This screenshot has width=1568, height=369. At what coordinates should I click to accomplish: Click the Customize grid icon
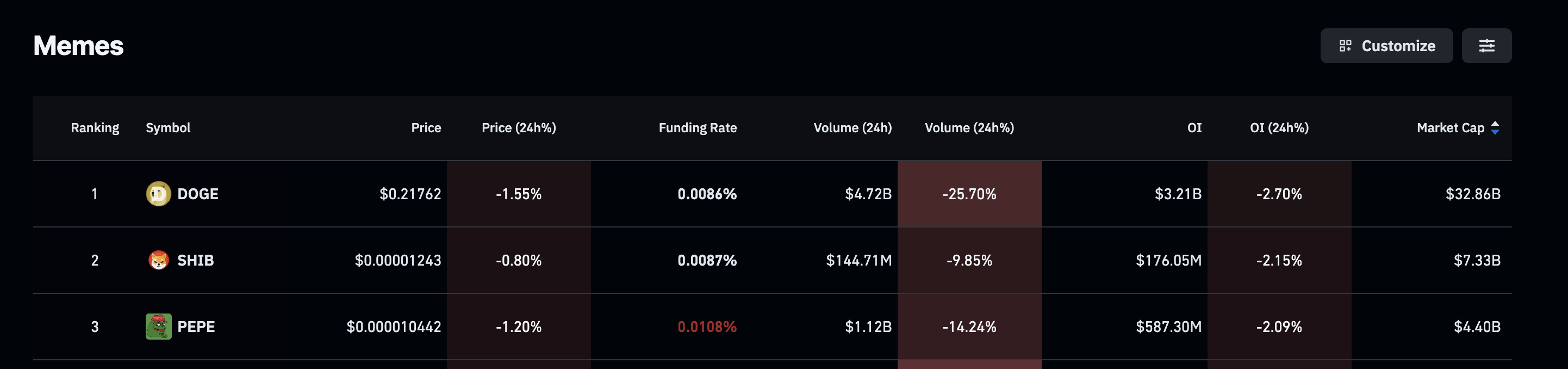[1345, 46]
